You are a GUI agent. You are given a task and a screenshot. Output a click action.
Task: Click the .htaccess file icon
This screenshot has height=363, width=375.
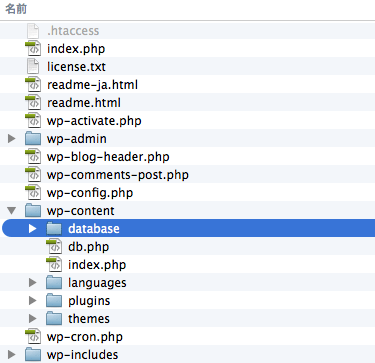point(33,31)
